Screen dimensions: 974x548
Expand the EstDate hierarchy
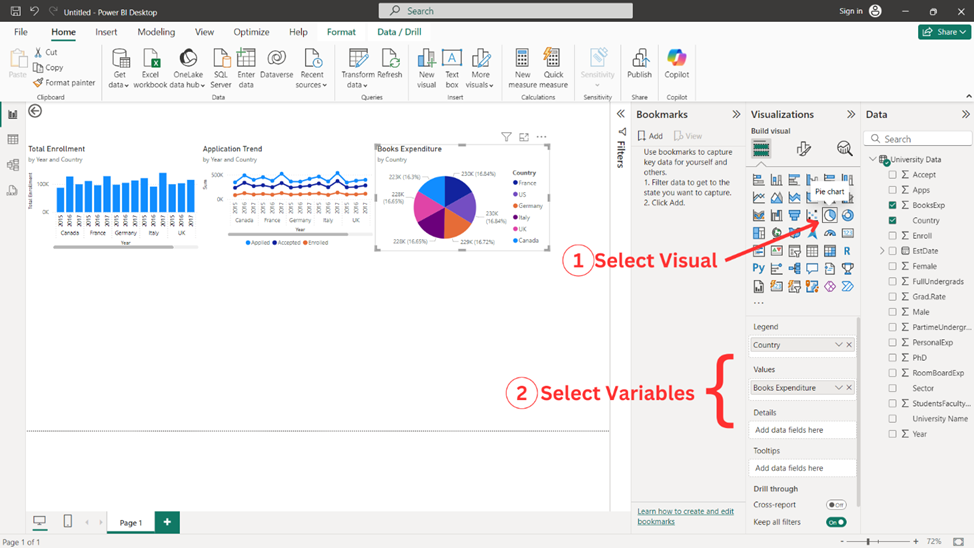[881, 251]
